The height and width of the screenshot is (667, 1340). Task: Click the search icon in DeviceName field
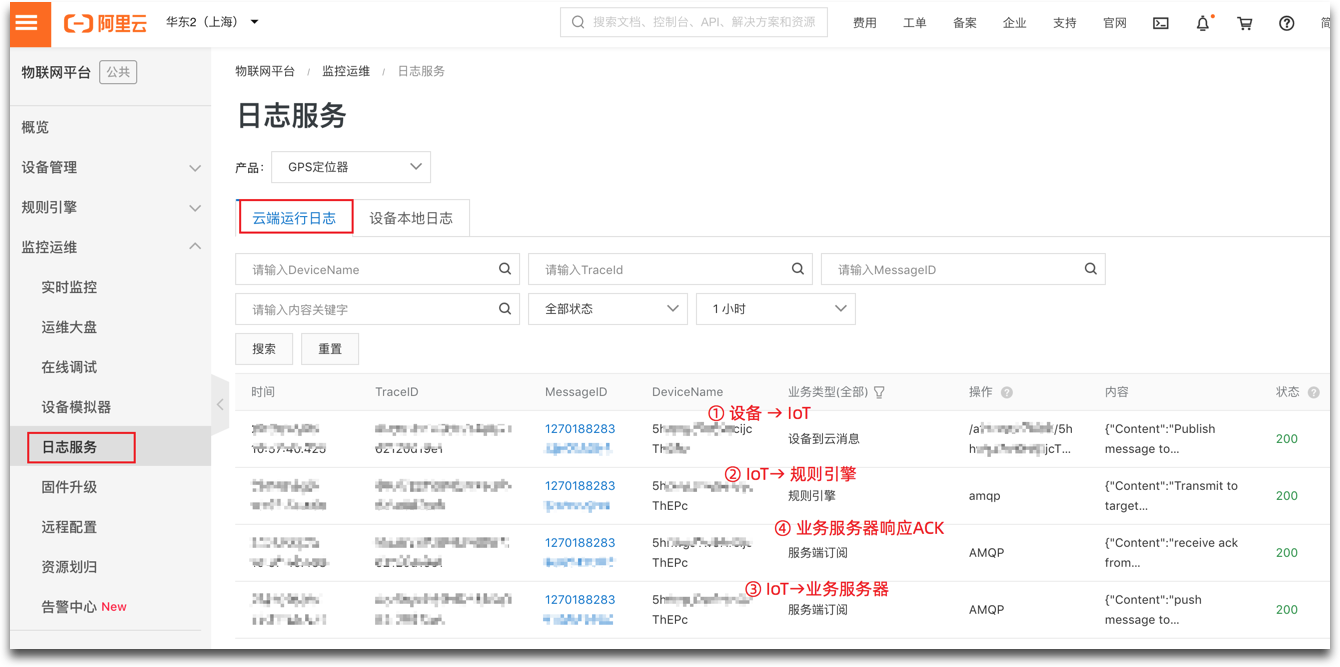point(505,269)
